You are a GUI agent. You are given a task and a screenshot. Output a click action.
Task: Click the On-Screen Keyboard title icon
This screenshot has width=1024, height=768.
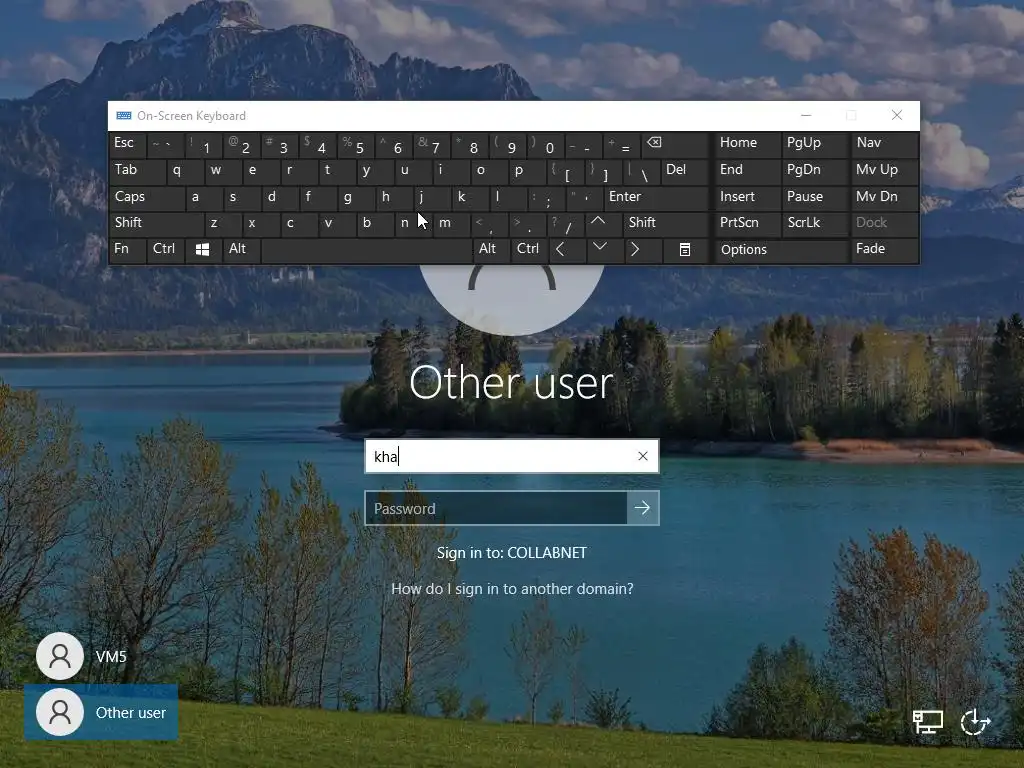pos(123,116)
